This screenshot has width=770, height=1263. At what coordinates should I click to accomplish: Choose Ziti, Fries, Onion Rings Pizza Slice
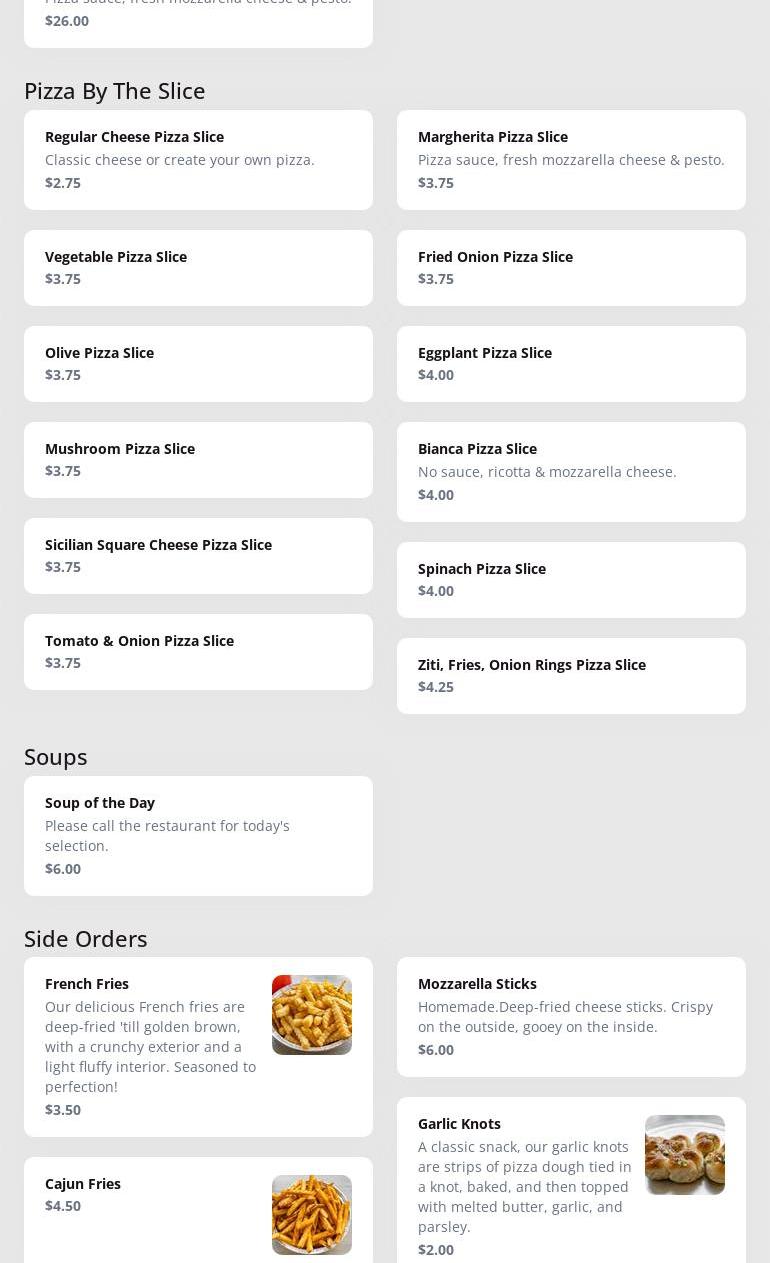[x=571, y=676]
